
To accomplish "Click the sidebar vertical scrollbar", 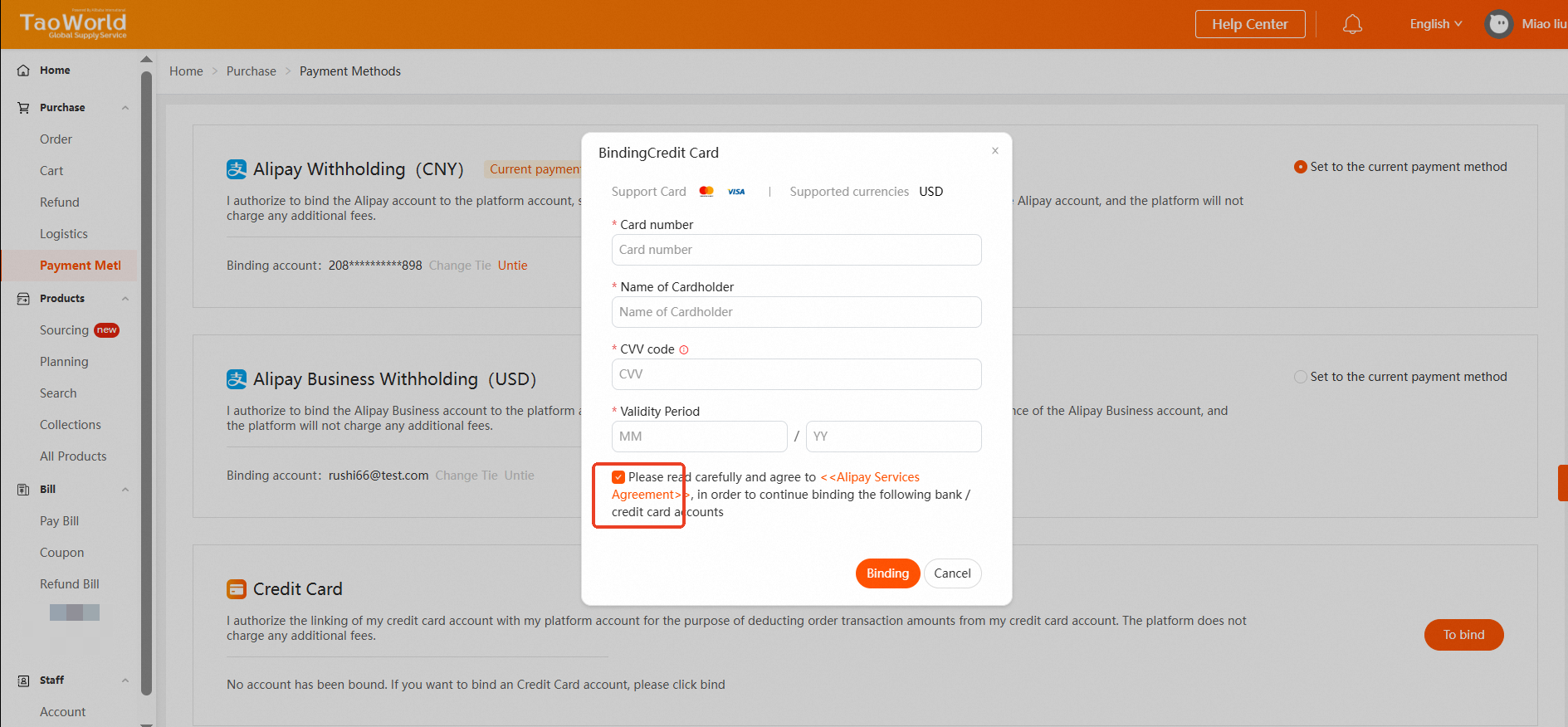I will [x=147, y=382].
